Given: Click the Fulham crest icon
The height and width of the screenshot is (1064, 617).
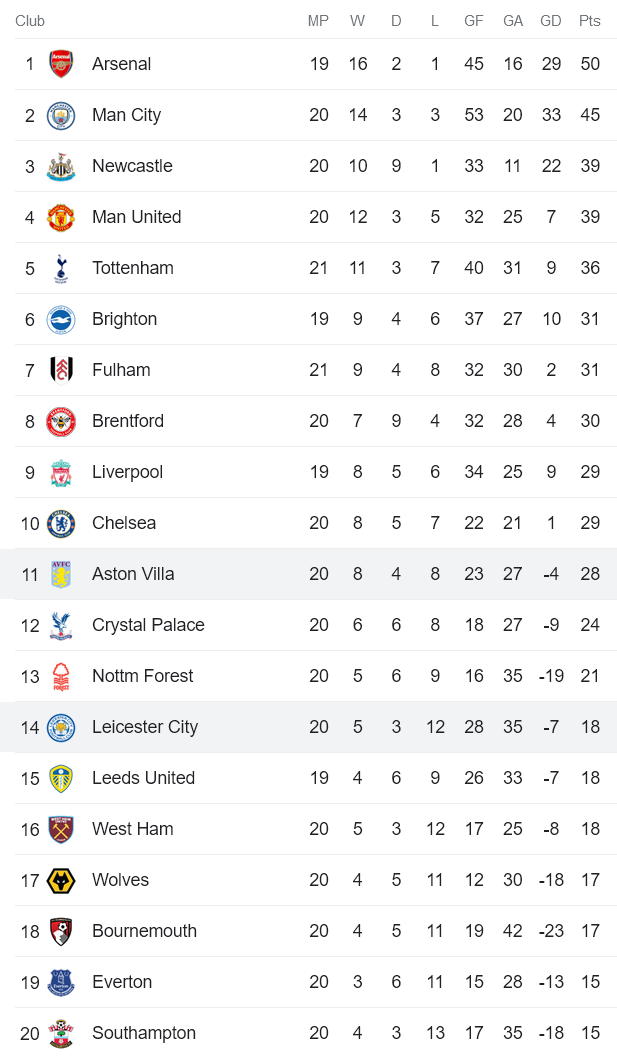Looking at the screenshot, I should 61,370.
